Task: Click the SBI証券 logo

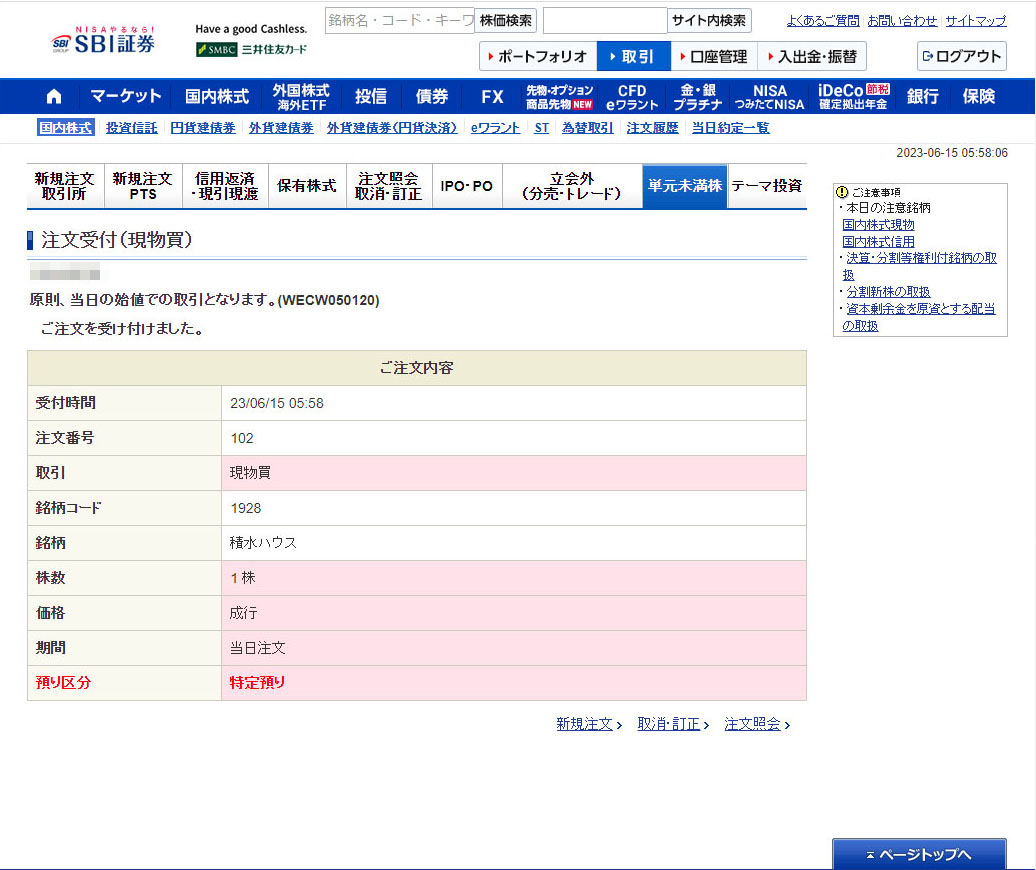Action: (104, 42)
